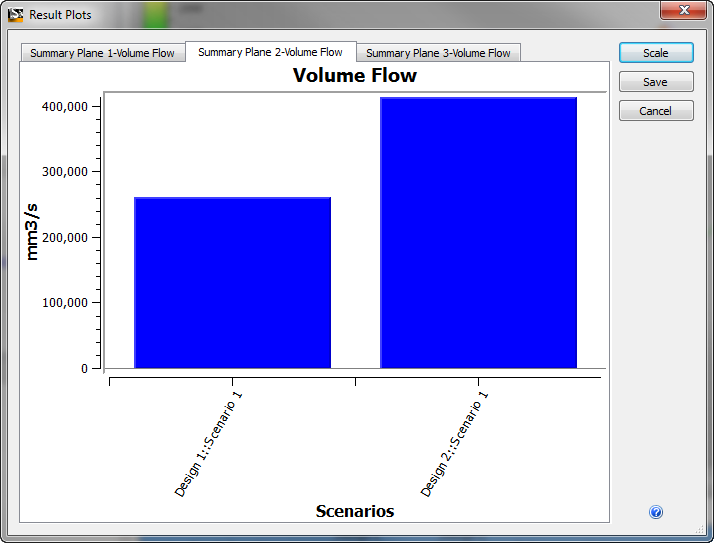Cancel the Result Plots dialog
Image resolution: width=714 pixels, height=543 pixels.
click(656, 111)
